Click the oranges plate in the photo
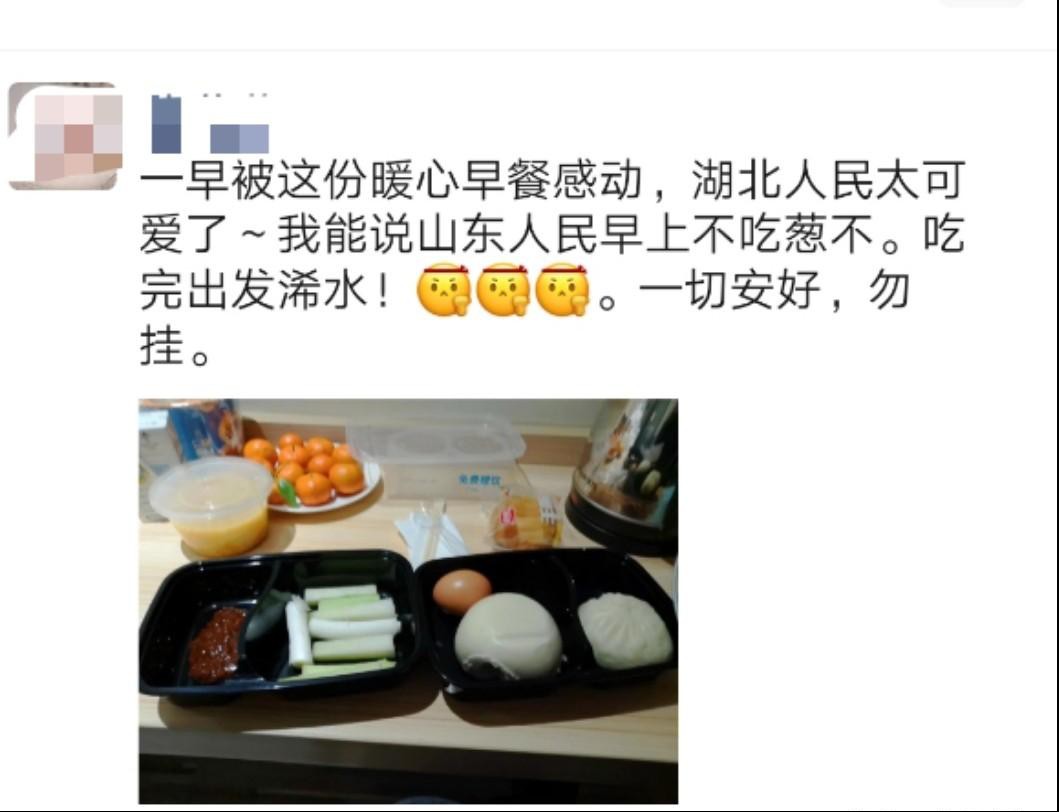The height and width of the screenshot is (812, 1059). coord(315,472)
